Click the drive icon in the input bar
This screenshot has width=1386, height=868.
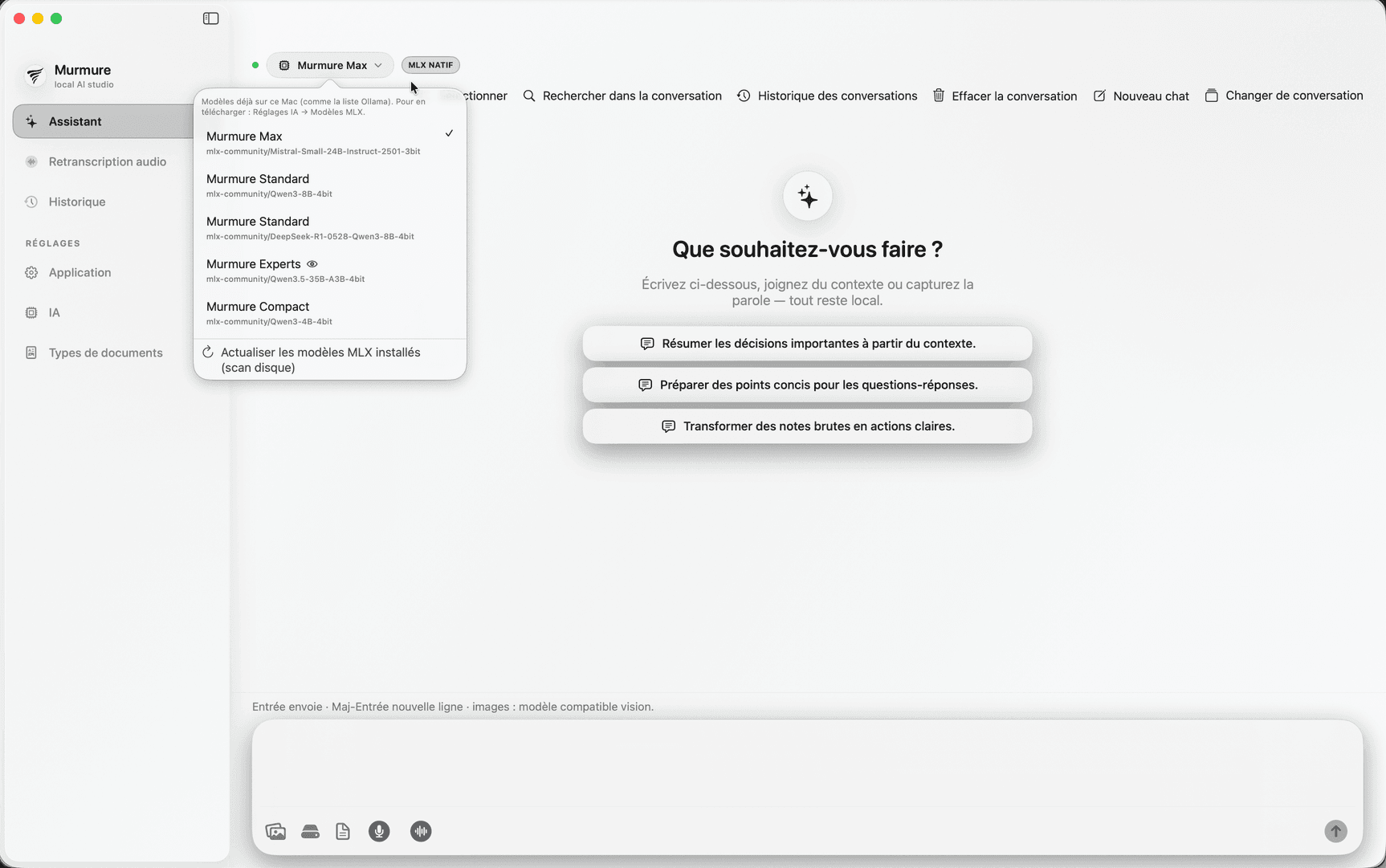pyautogui.click(x=310, y=831)
